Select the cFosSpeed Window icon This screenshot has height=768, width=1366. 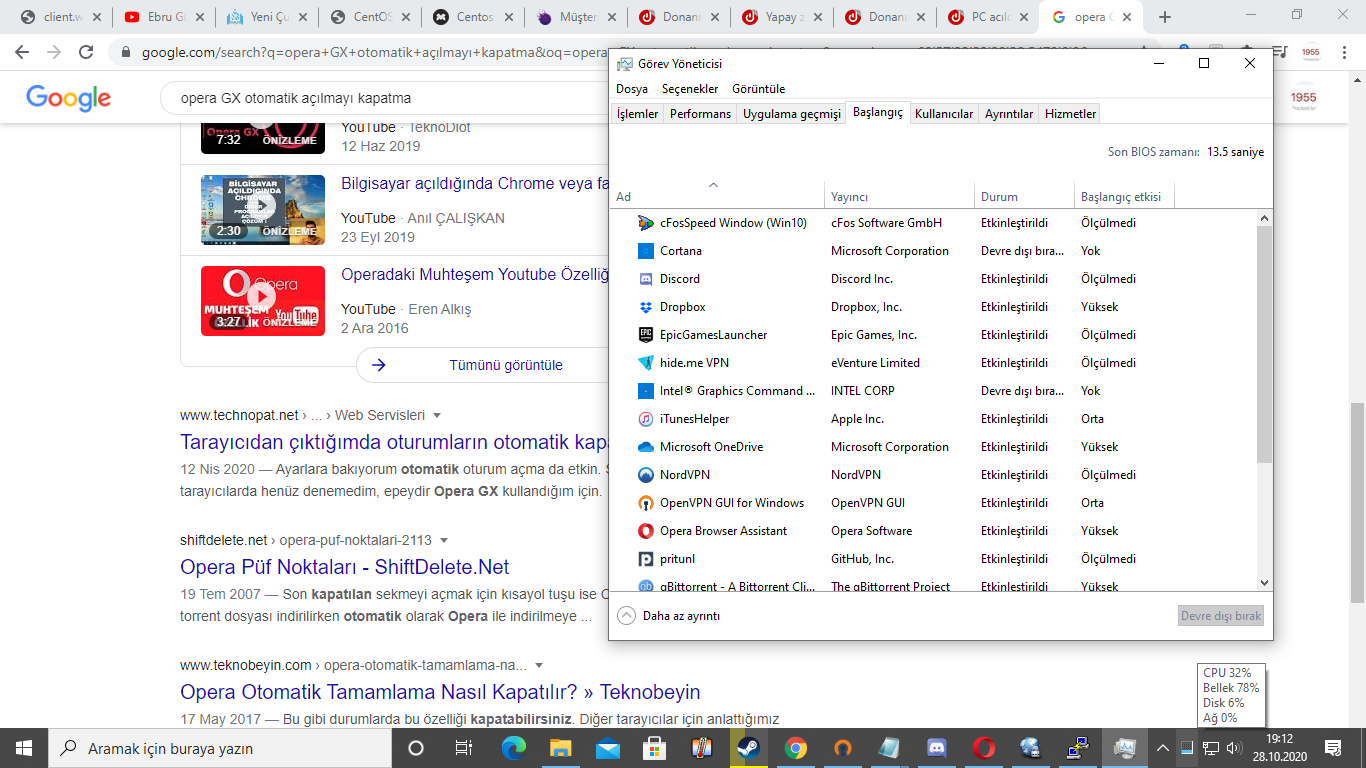tap(646, 223)
